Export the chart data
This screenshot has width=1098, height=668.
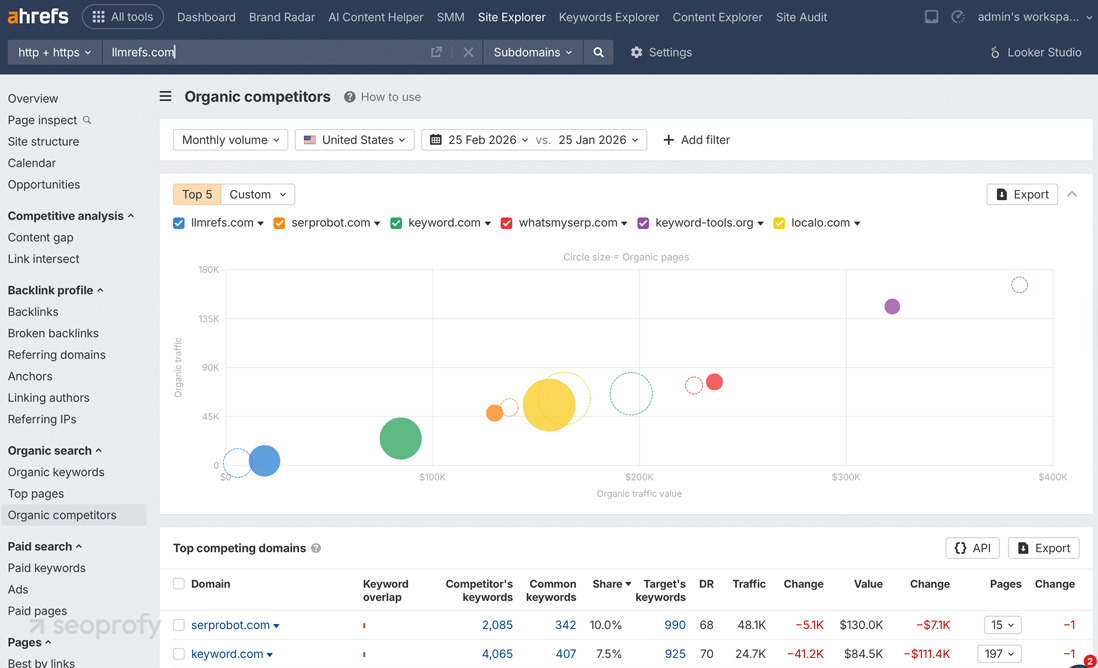[x=1022, y=194]
